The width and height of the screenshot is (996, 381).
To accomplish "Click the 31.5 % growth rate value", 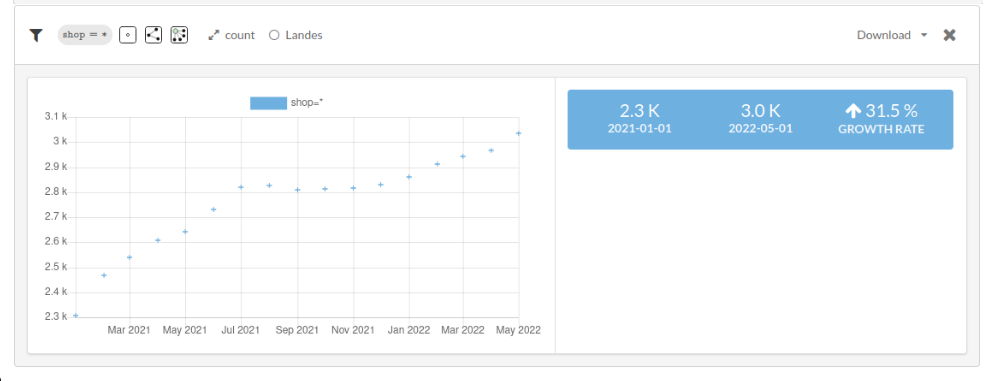I will (891, 111).
